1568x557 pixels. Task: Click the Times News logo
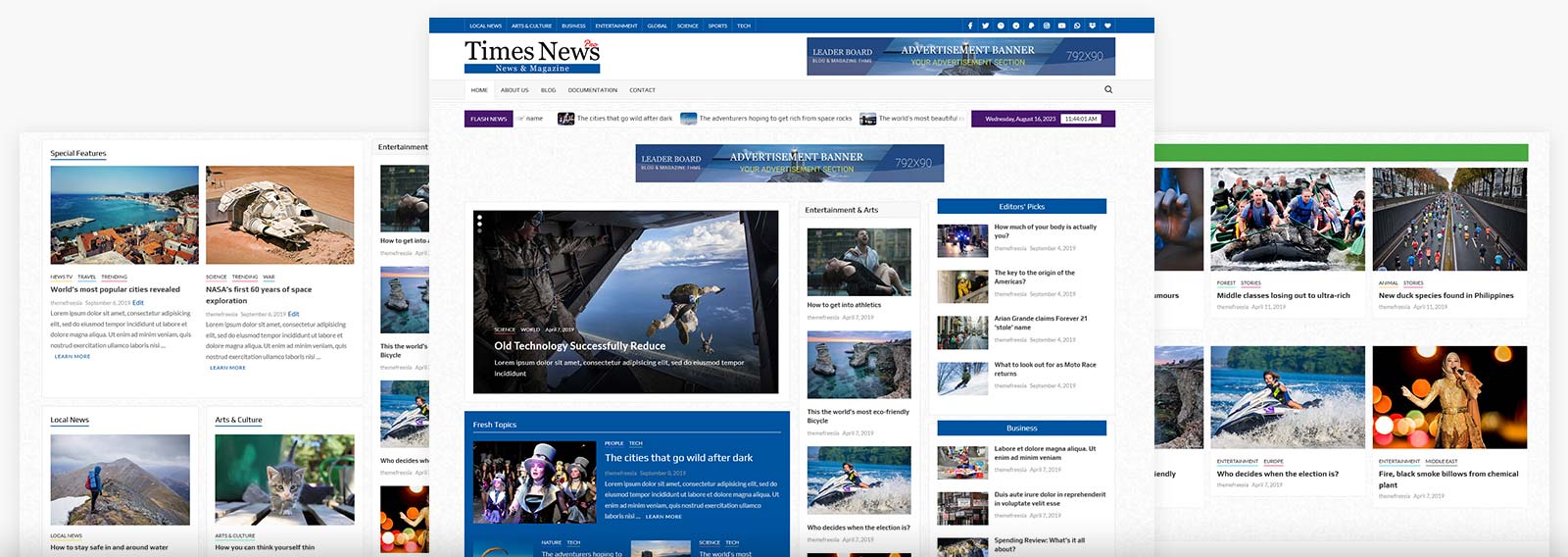click(x=531, y=56)
